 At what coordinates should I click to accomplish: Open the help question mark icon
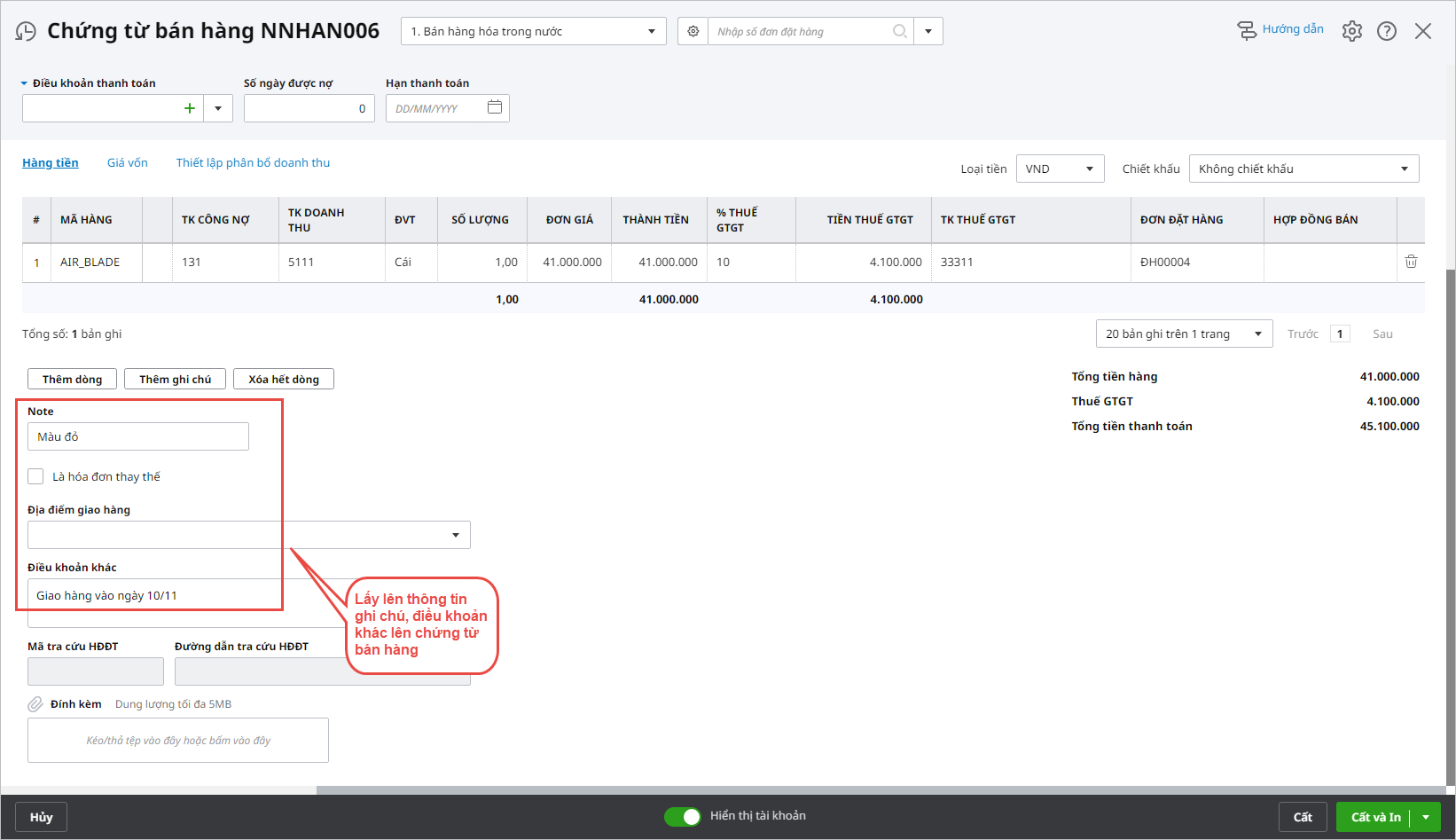(1386, 31)
